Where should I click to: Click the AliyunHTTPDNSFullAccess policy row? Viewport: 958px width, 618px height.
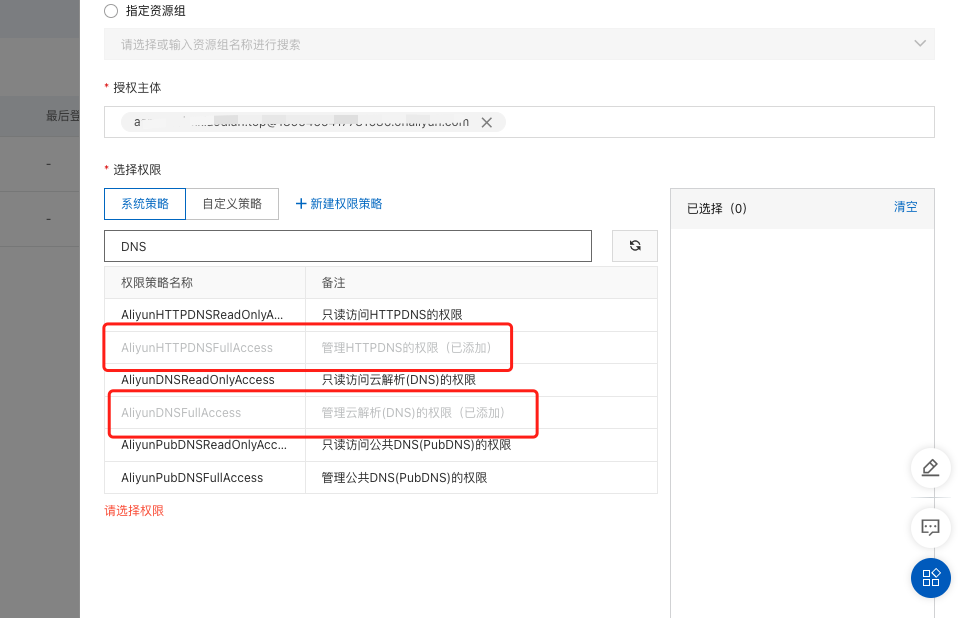(x=381, y=348)
